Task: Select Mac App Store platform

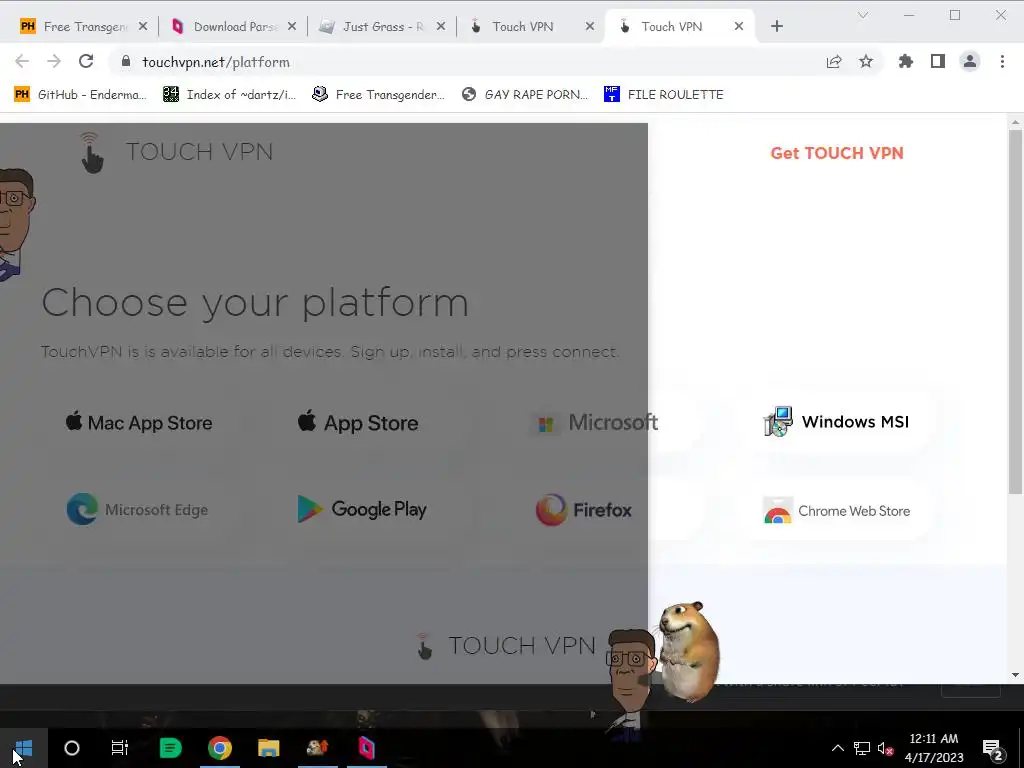Action: (x=139, y=423)
